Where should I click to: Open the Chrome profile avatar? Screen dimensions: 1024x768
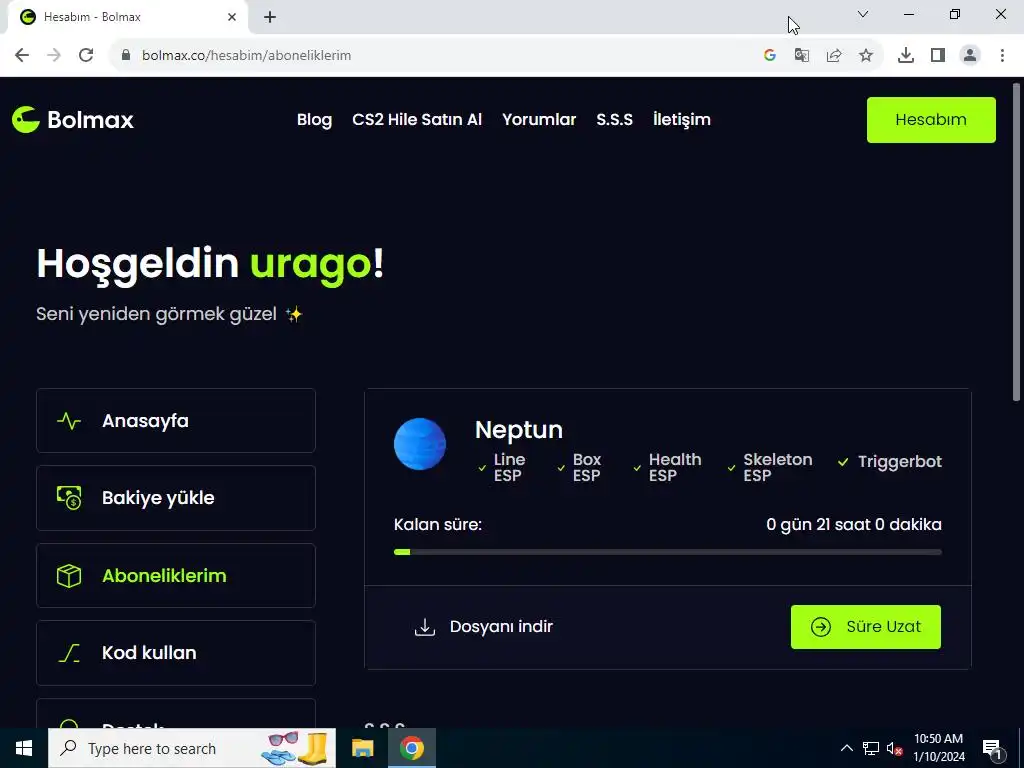pos(970,55)
